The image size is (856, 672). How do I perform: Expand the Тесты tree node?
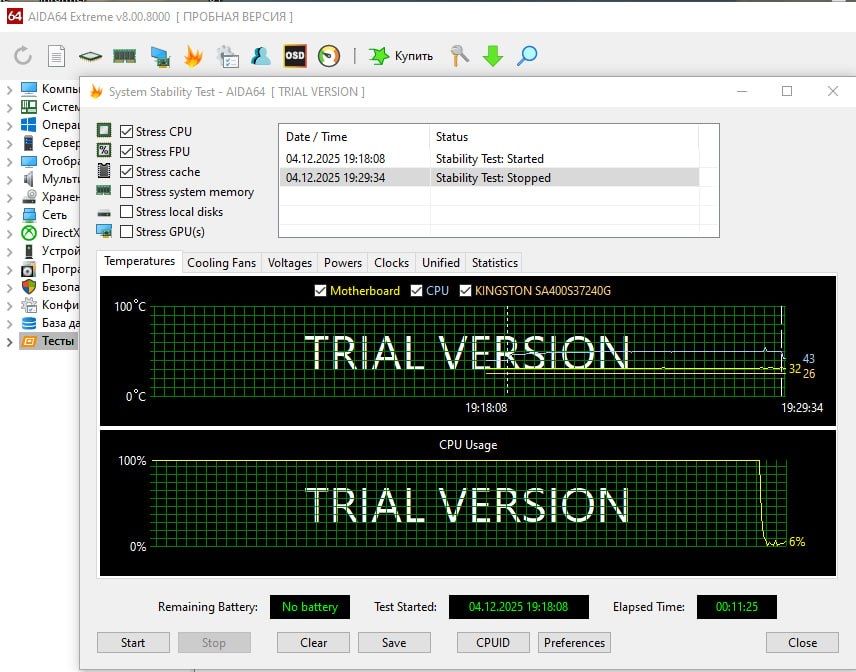click(9, 342)
